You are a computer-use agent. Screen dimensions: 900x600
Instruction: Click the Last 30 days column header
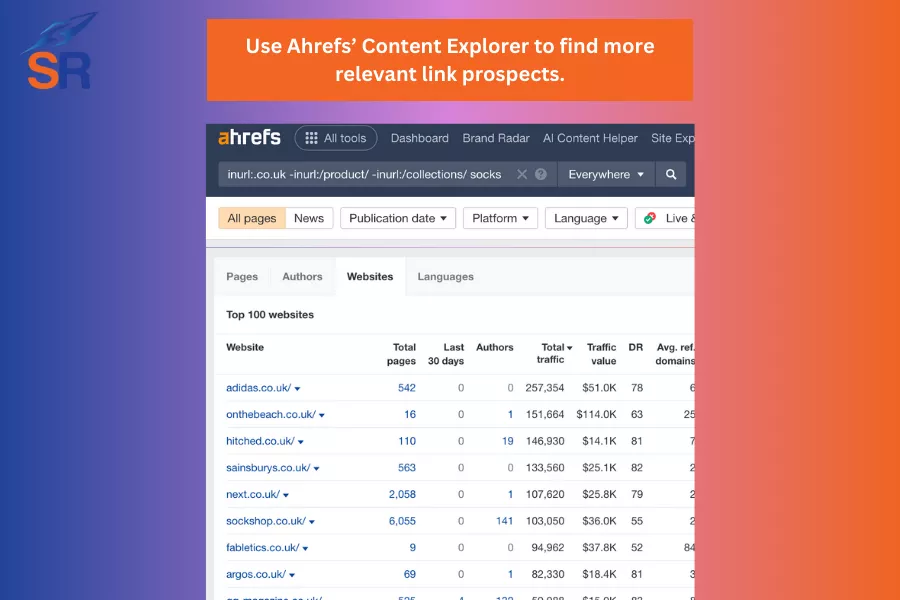tap(446, 354)
